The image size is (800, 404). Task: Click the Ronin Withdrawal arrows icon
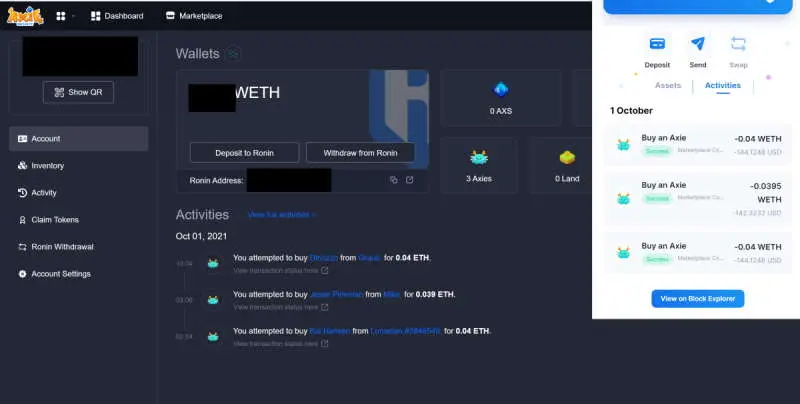pos(22,247)
